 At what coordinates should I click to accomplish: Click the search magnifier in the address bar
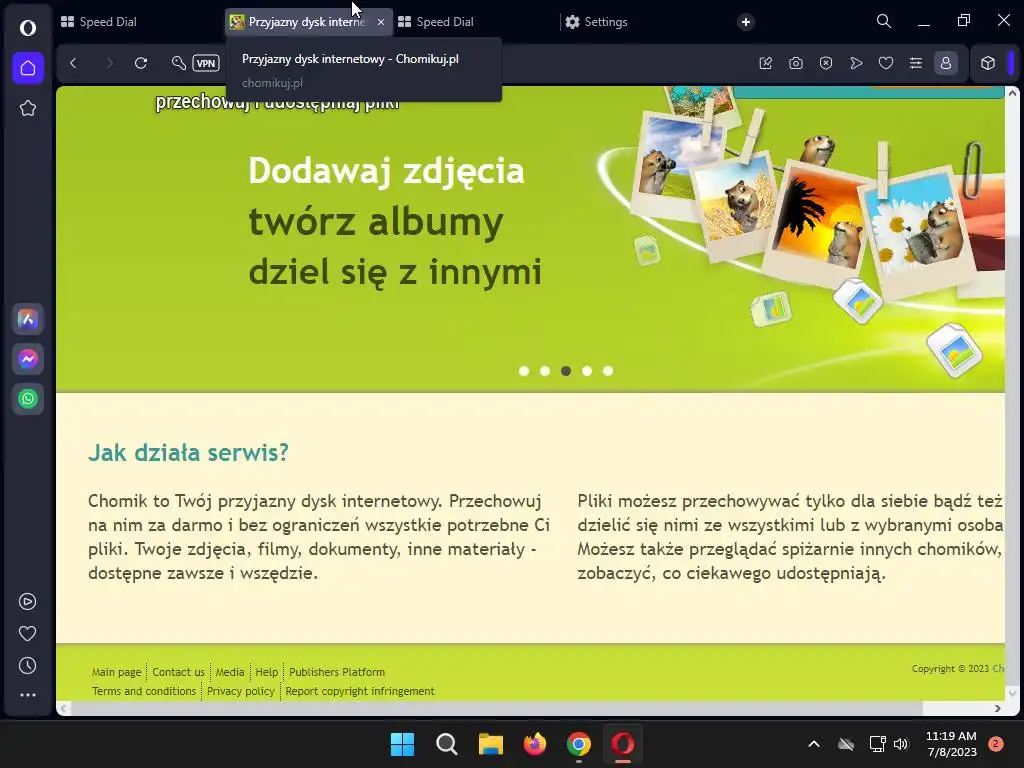click(178, 63)
